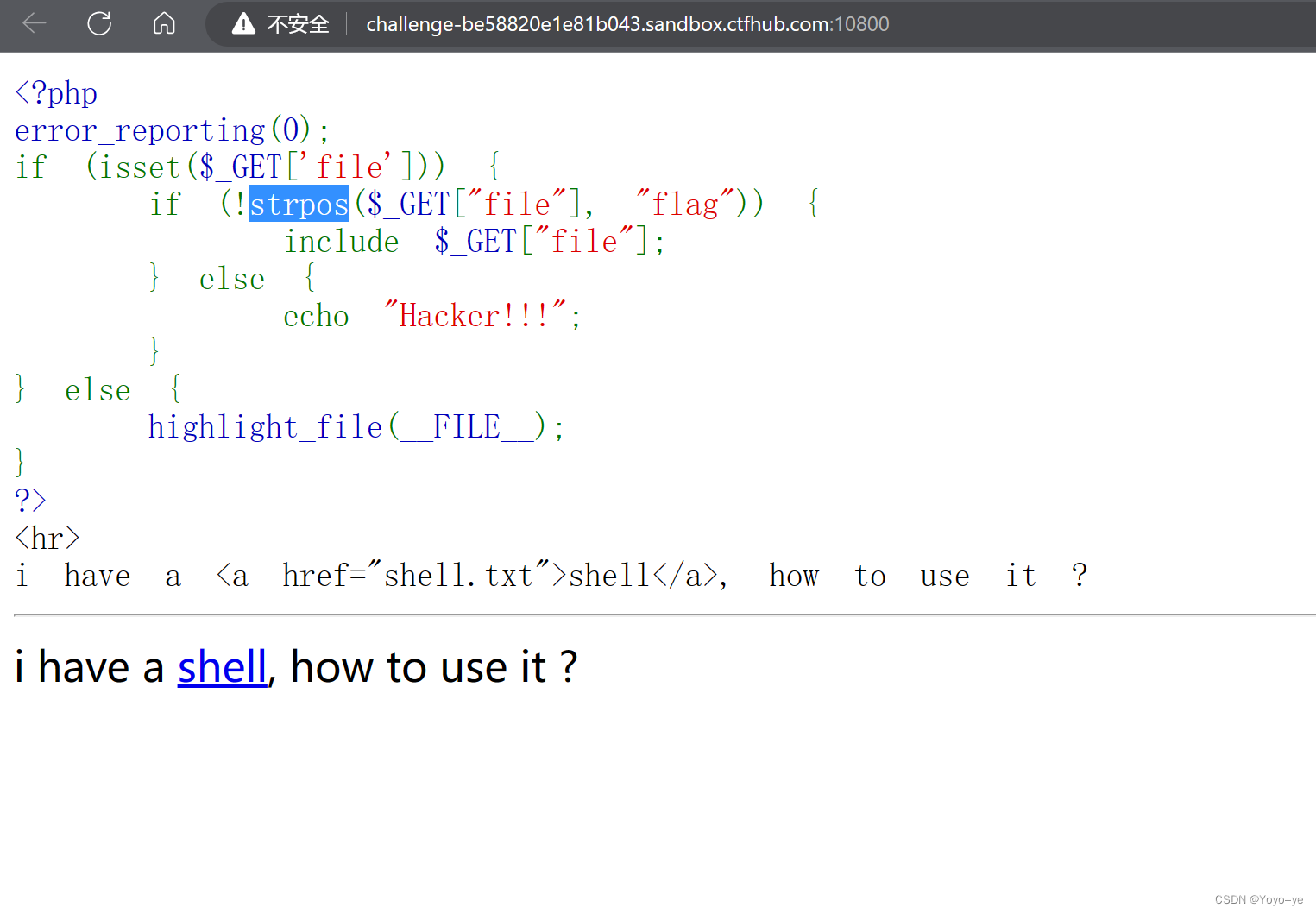
Task: Click the highlight_file(__FILE__); line
Action: (356, 426)
